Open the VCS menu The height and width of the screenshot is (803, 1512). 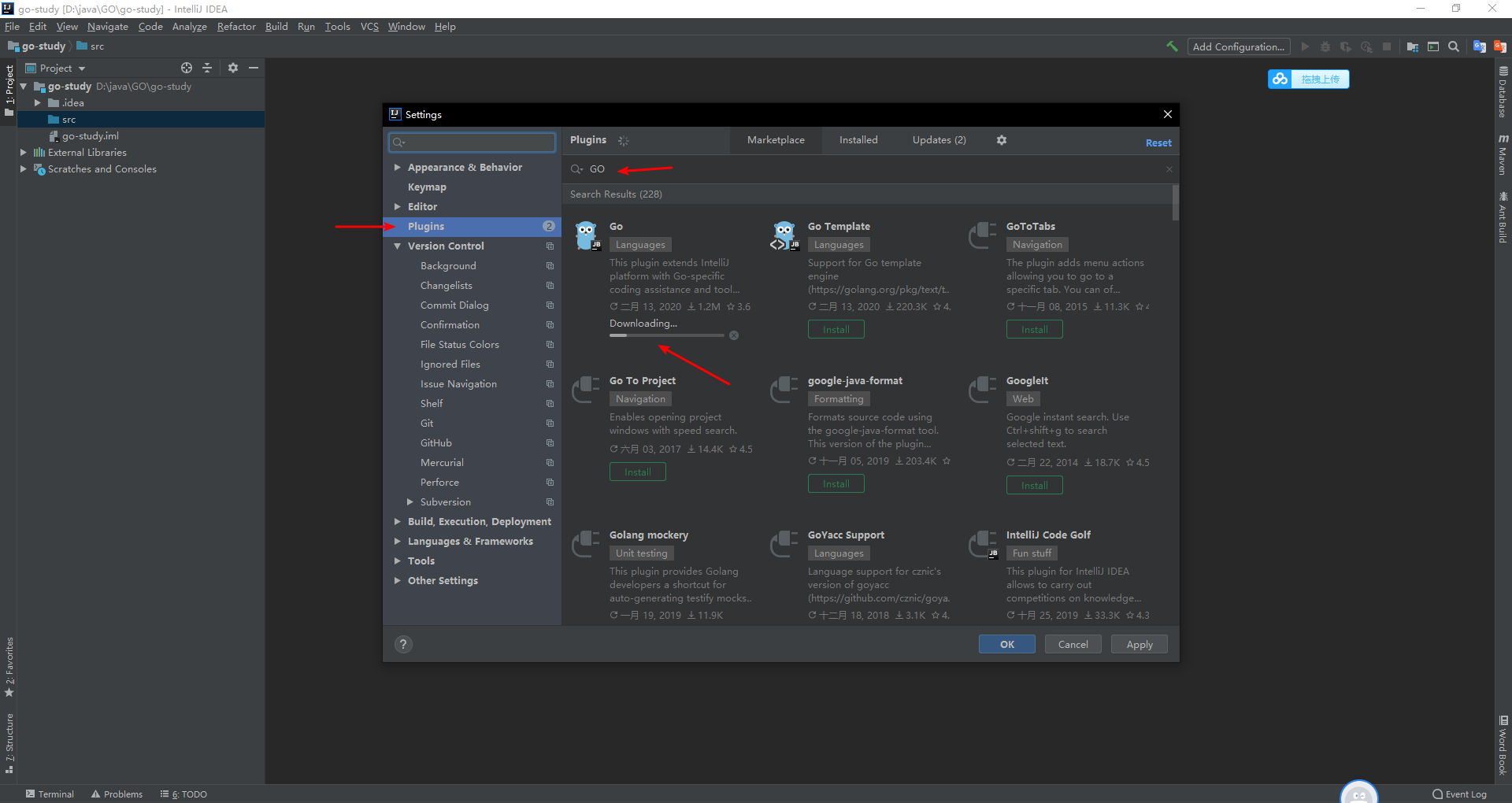pos(369,26)
